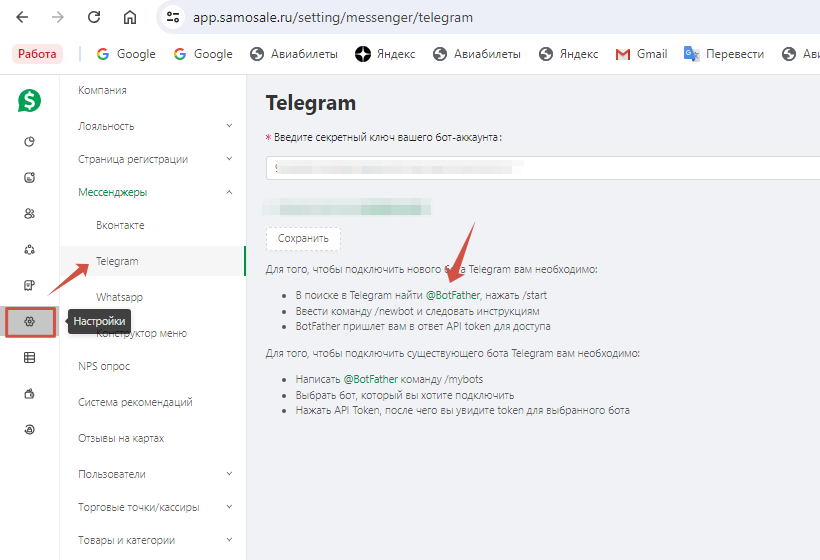
Task: Open first Google bookmark
Action: pyautogui.click(x=126, y=54)
